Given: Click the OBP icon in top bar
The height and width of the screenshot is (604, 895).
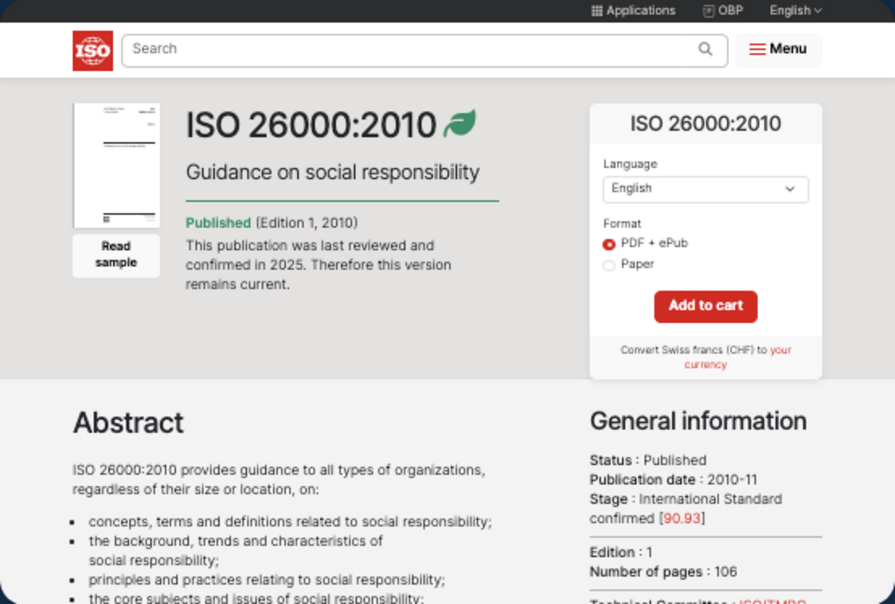Looking at the screenshot, I should pos(708,11).
